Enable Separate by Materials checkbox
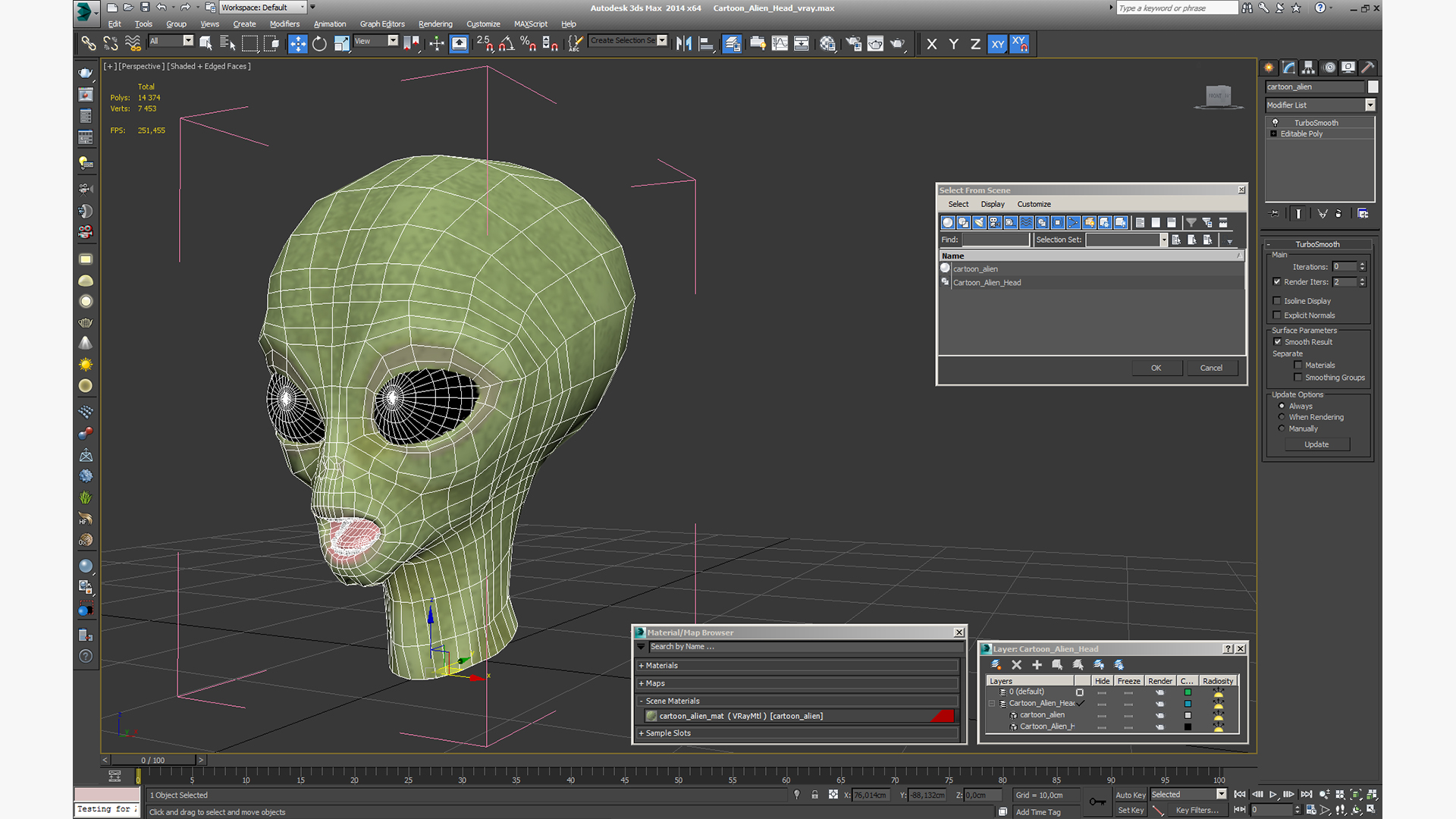Screen dimensions: 1456x819 click(1298, 365)
